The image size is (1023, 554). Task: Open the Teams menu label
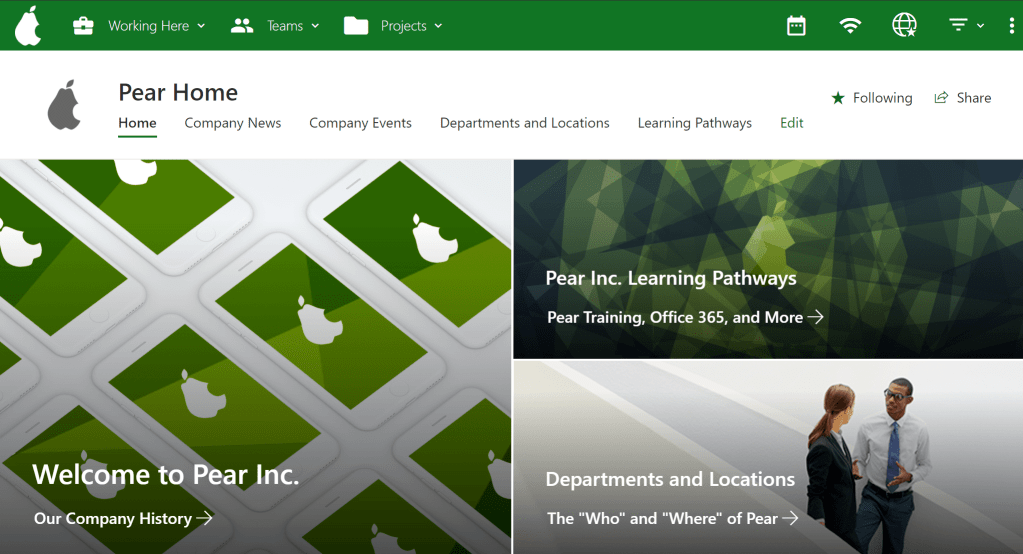pyautogui.click(x=285, y=26)
